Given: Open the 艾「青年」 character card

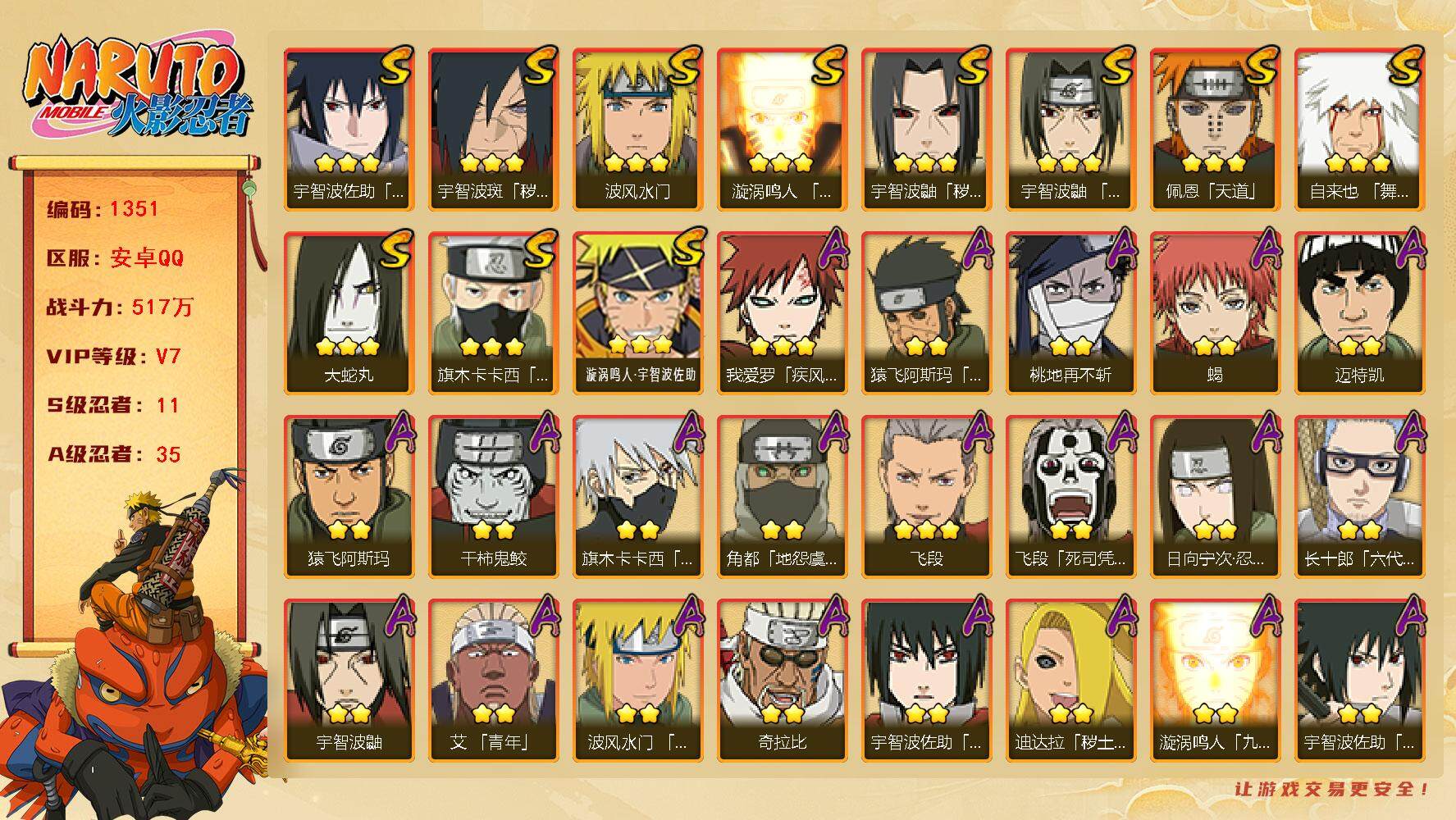Looking at the screenshot, I should coord(493,680).
